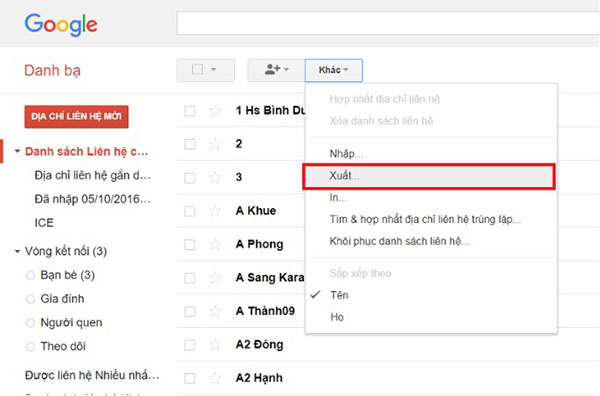This screenshot has height=396, width=600.
Task: Star the contact named 2
Action: tap(215, 144)
